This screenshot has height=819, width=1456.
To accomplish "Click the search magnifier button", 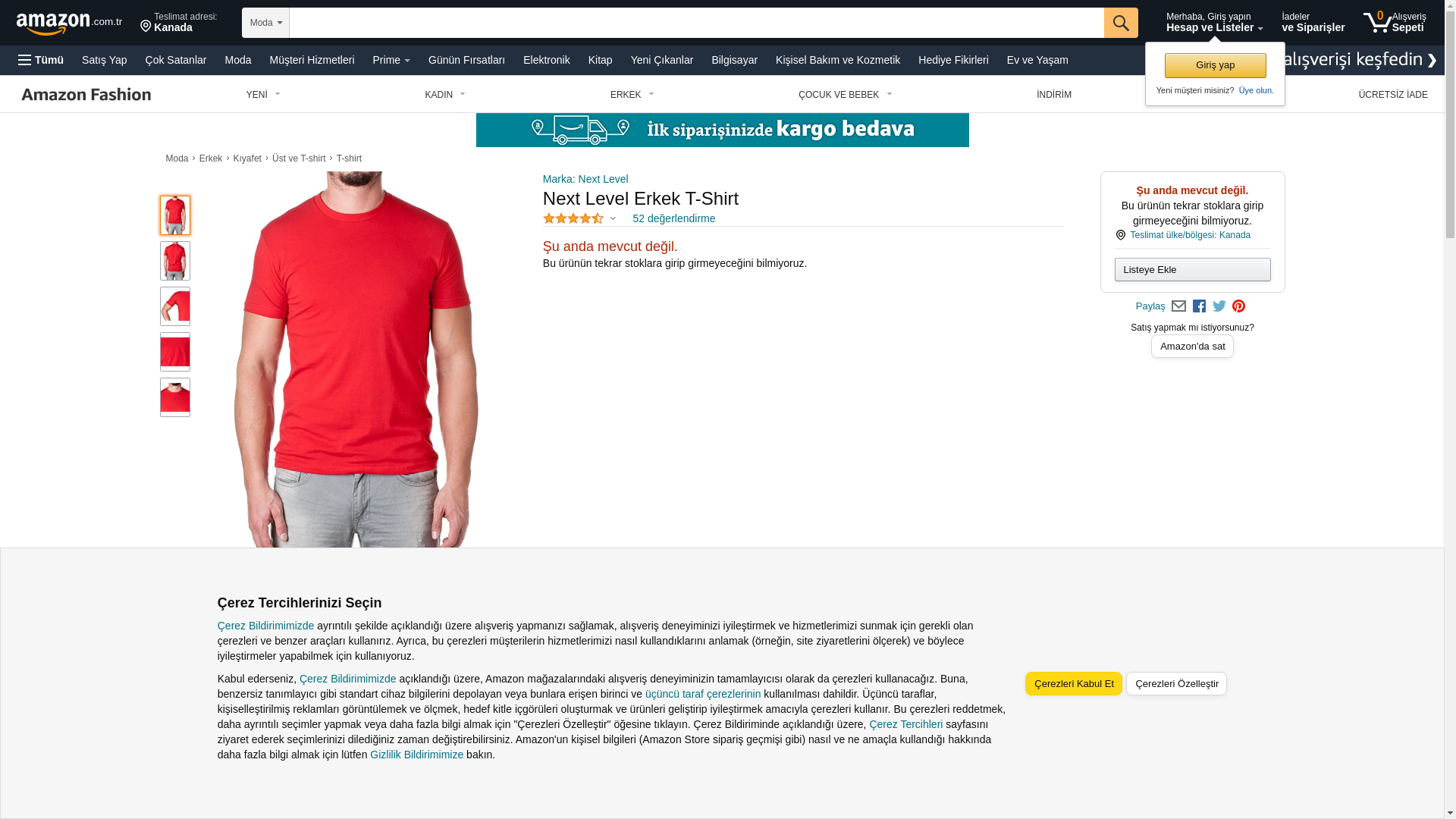I will [x=1121, y=23].
